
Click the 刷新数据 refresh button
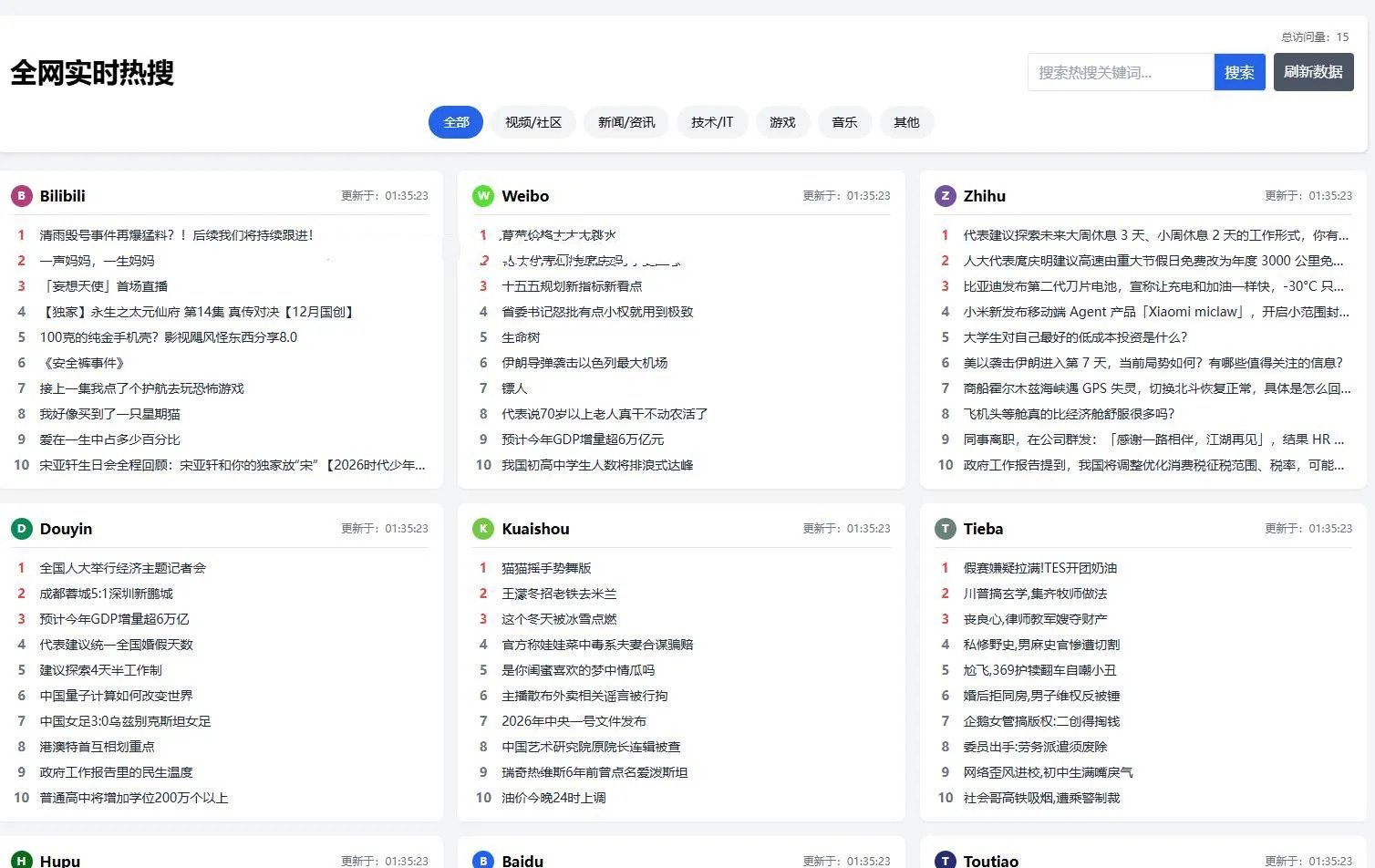coord(1313,72)
